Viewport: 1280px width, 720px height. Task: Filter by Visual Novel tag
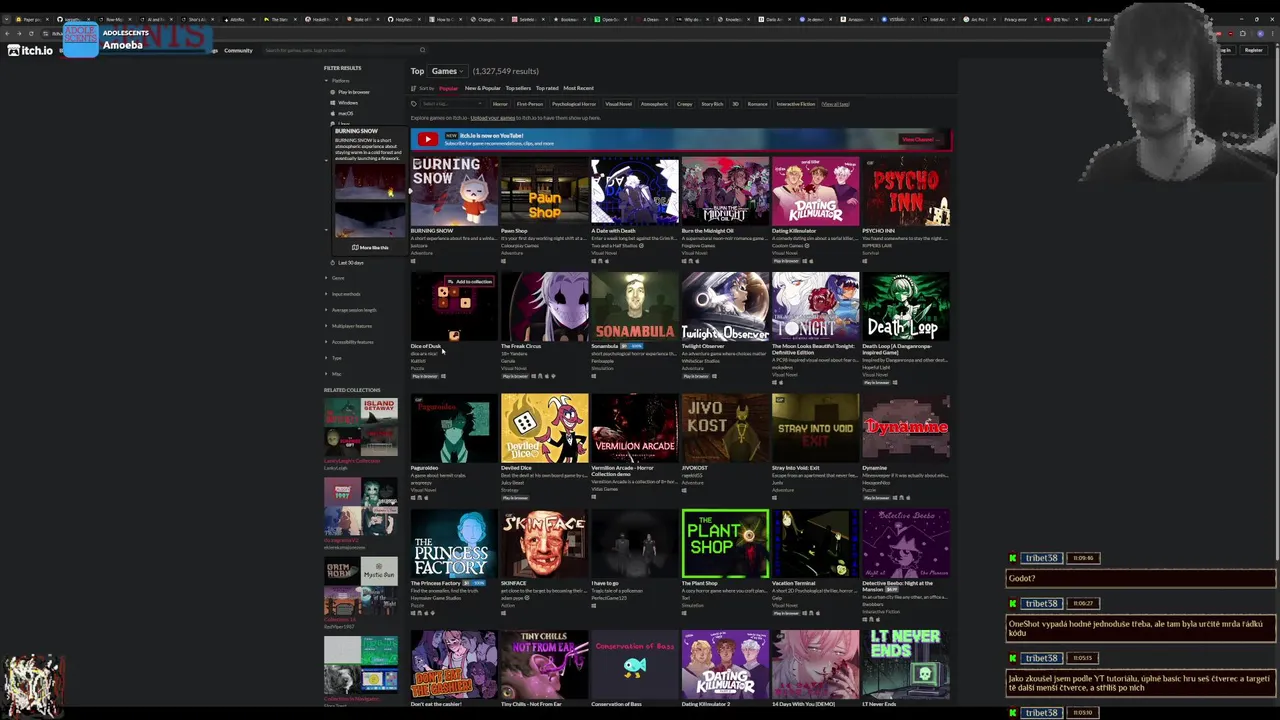pos(618,104)
